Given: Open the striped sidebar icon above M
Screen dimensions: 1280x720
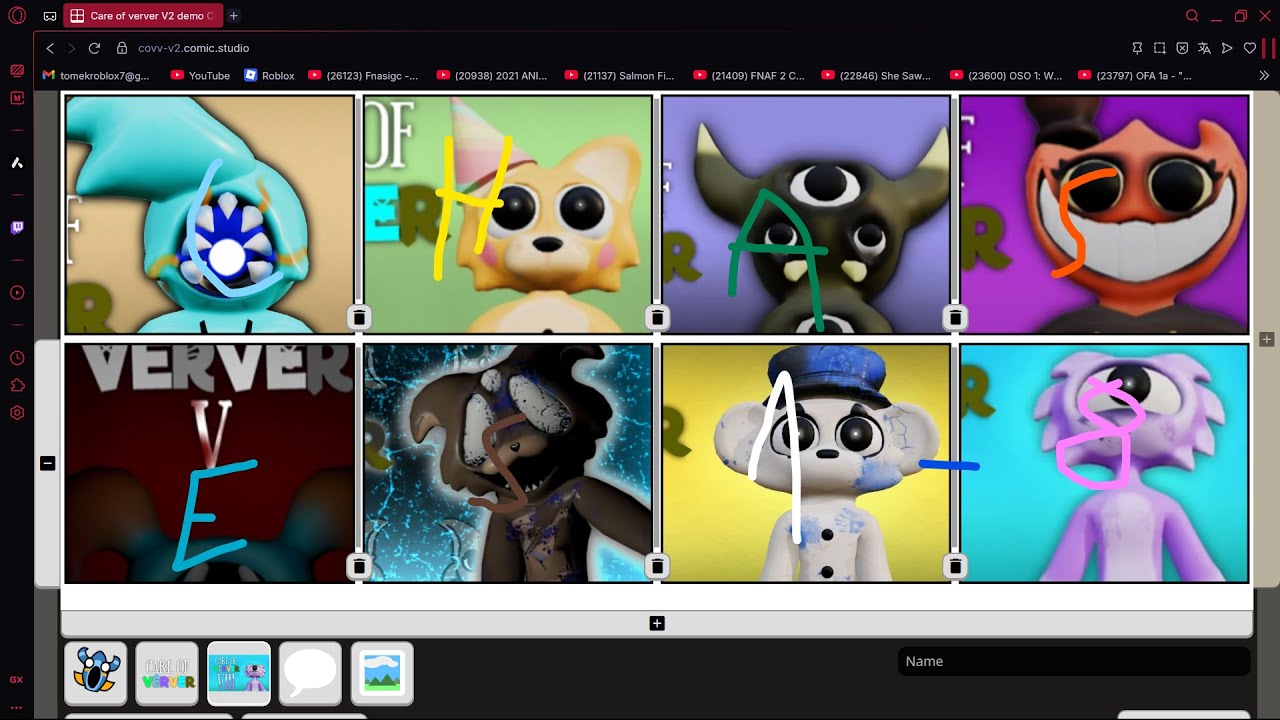Looking at the screenshot, I should [16, 71].
